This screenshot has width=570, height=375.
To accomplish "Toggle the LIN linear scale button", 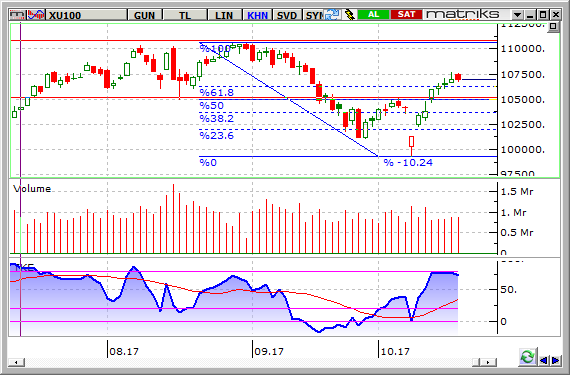I will click(224, 15).
